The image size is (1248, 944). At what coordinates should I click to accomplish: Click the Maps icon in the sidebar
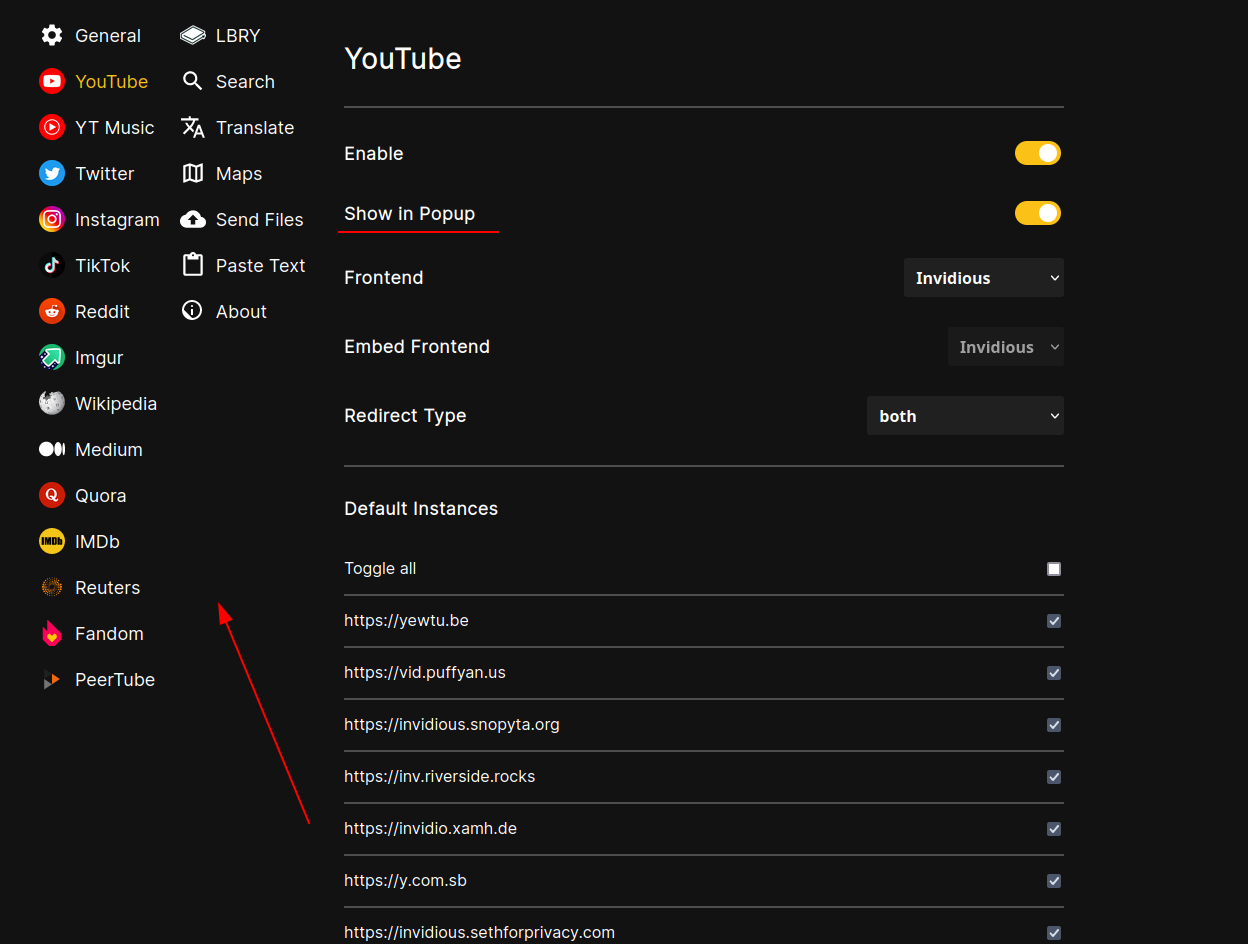pyautogui.click(x=192, y=173)
